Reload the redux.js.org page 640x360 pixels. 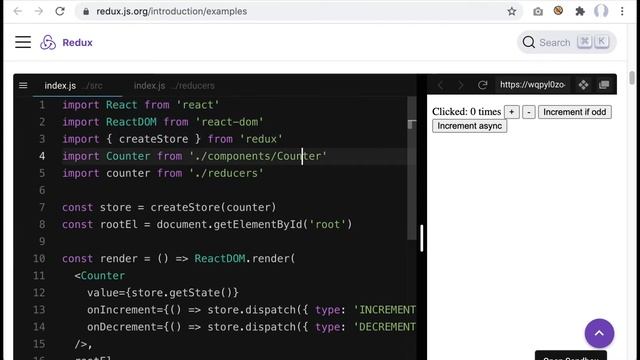pos(60,11)
